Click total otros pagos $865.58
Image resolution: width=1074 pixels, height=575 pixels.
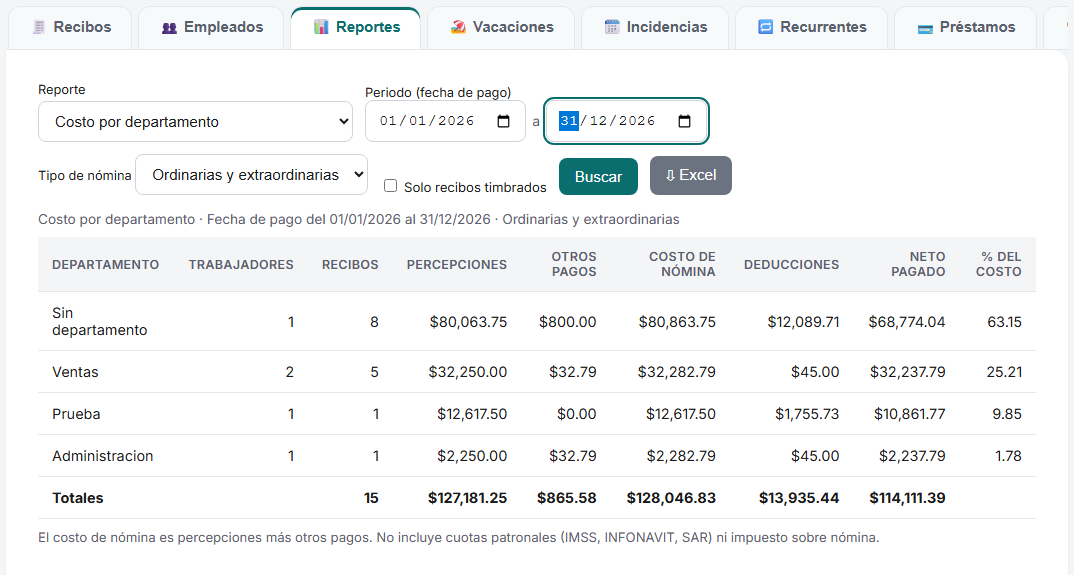[566, 498]
